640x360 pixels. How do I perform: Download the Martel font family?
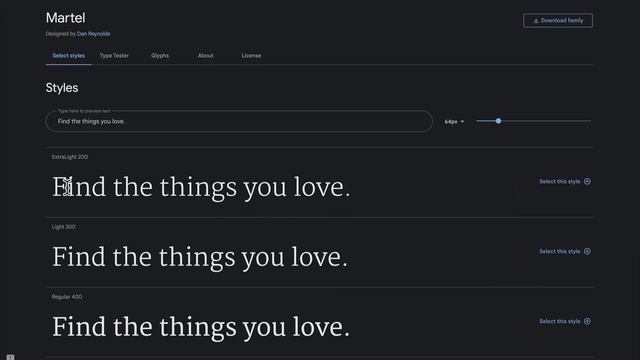558,20
